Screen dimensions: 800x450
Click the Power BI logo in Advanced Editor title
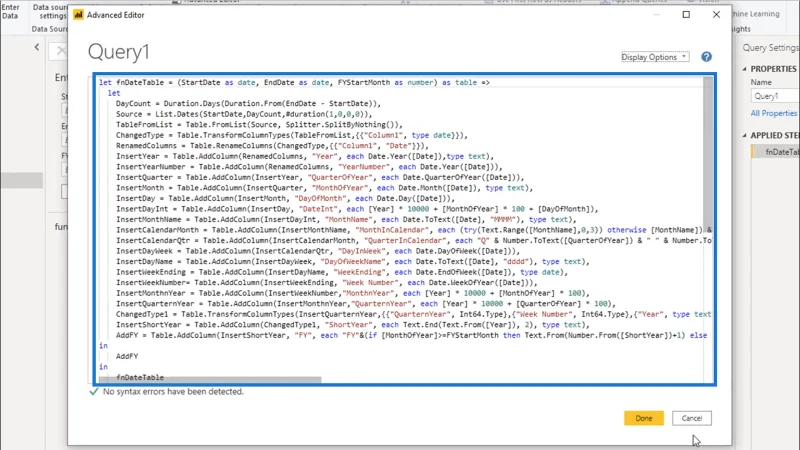tap(78, 15)
